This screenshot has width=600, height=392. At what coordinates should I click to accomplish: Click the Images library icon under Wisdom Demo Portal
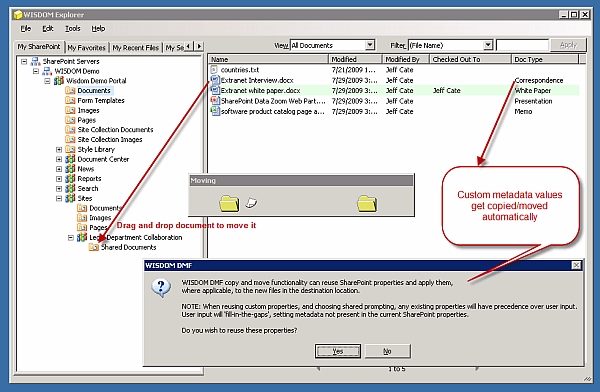click(70, 110)
